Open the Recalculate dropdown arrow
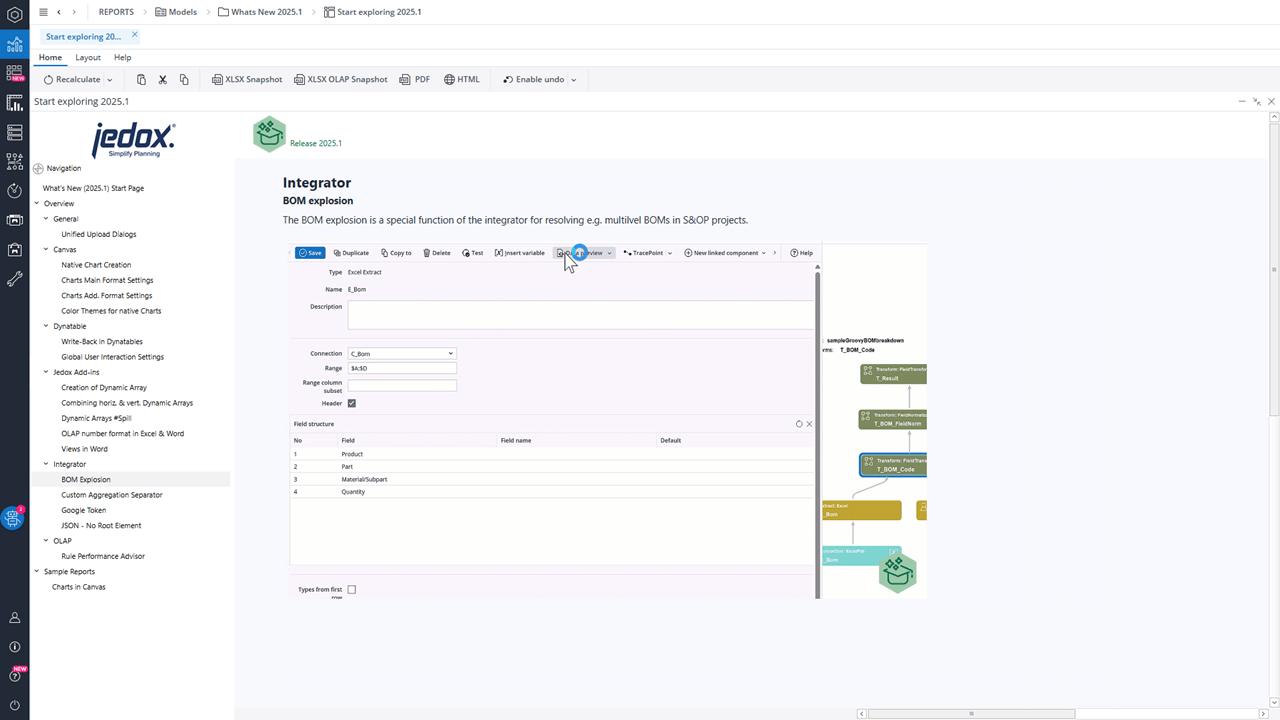Viewport: 1280px width, 720px height. pyautogui.click(x=110, y=80)
